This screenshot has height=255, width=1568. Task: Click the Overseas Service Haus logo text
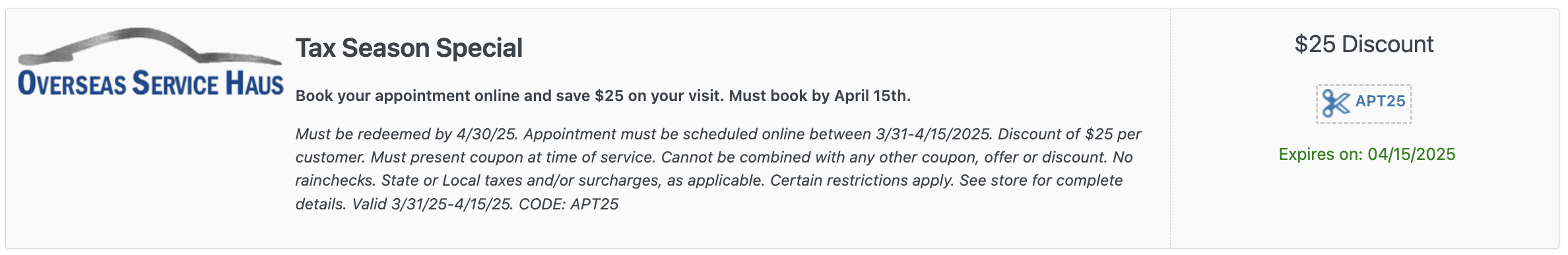[x=150, y=83]
